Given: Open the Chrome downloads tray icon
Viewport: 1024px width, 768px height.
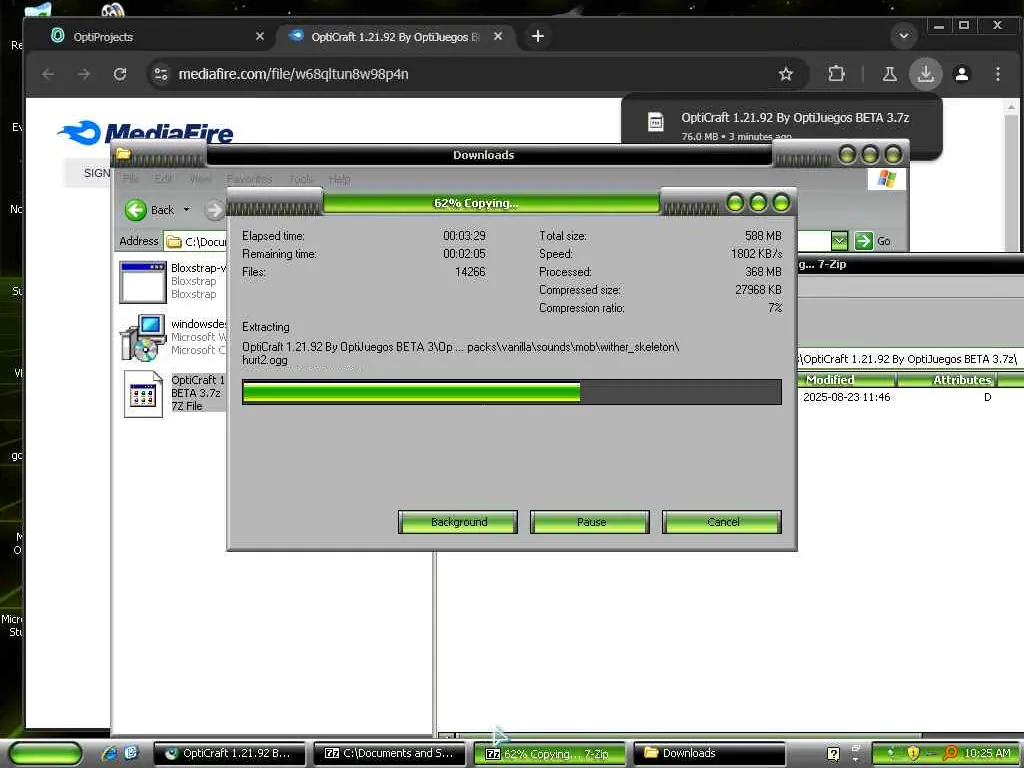Looking at the screenshot, I should 925,74.
